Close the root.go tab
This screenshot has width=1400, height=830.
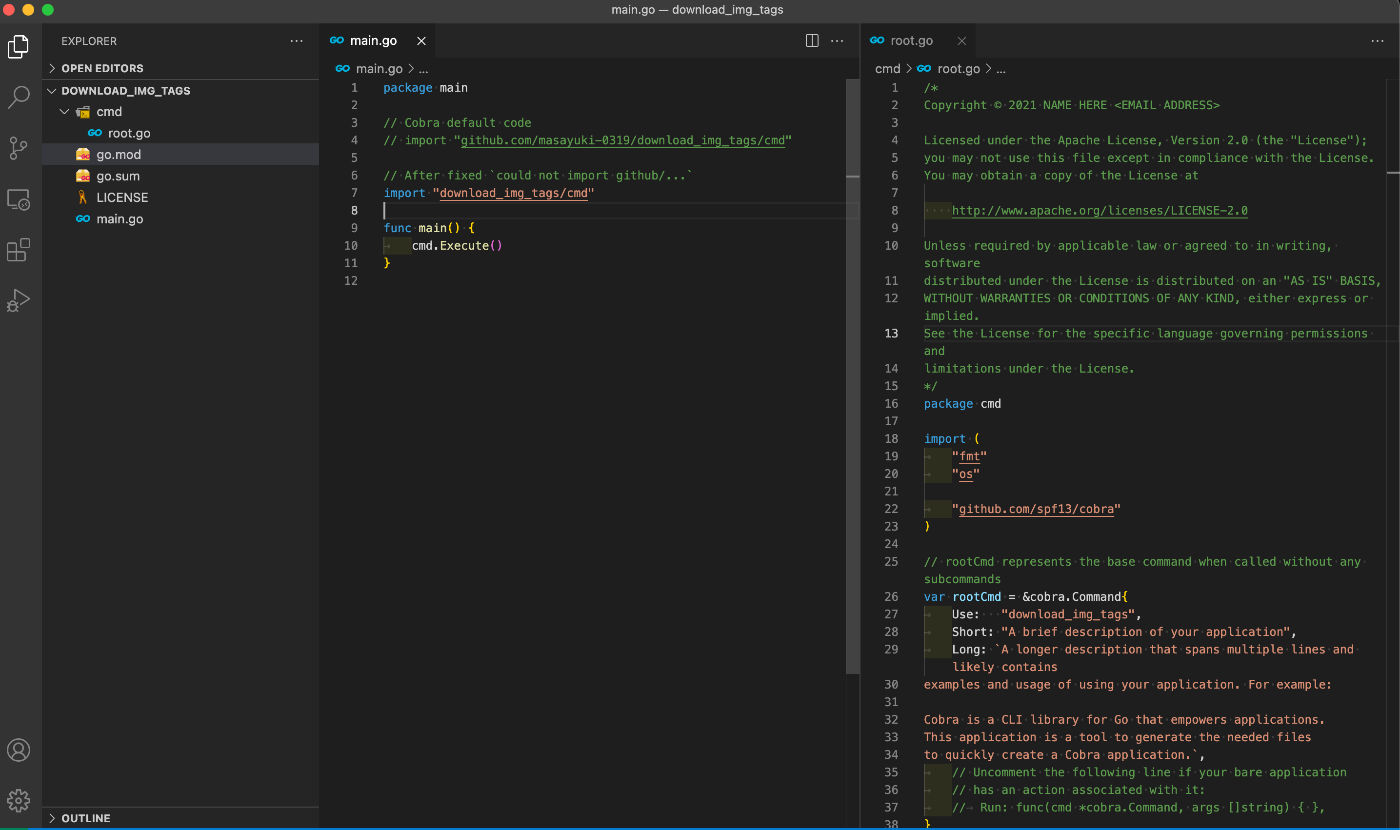961,41
